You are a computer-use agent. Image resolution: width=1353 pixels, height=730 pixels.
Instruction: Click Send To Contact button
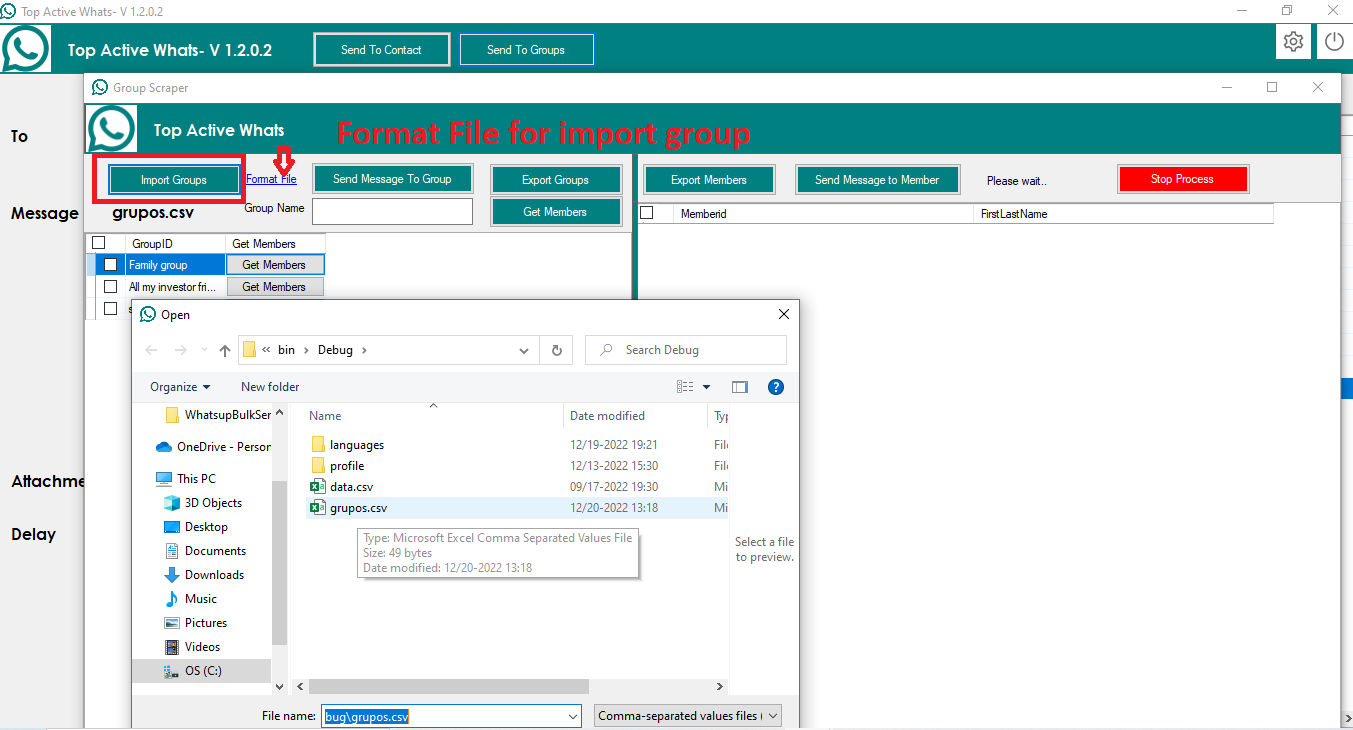[381, 50]
